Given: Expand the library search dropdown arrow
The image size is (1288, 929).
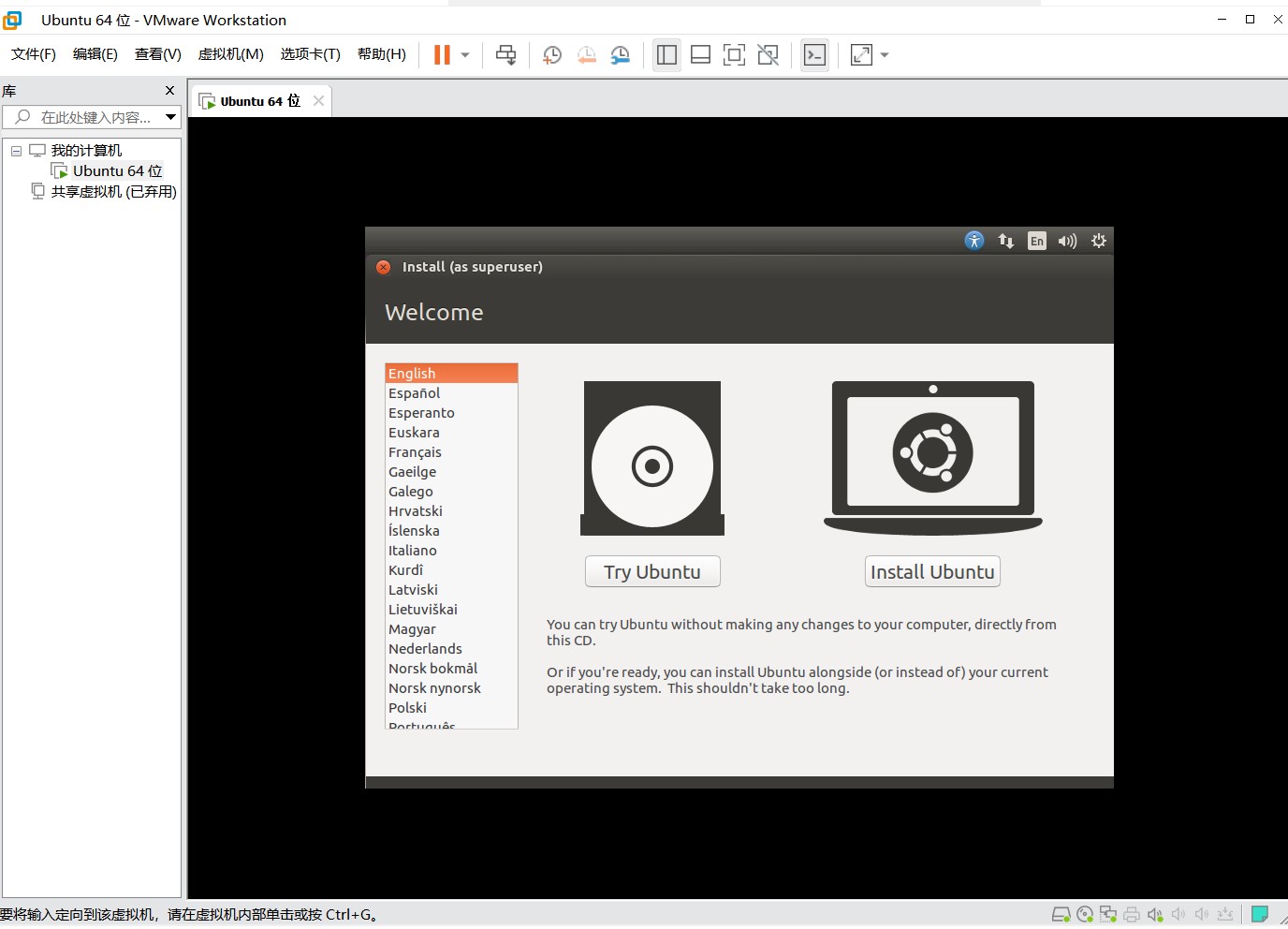Looking at the screenshot, I should (x=170, y=117).
